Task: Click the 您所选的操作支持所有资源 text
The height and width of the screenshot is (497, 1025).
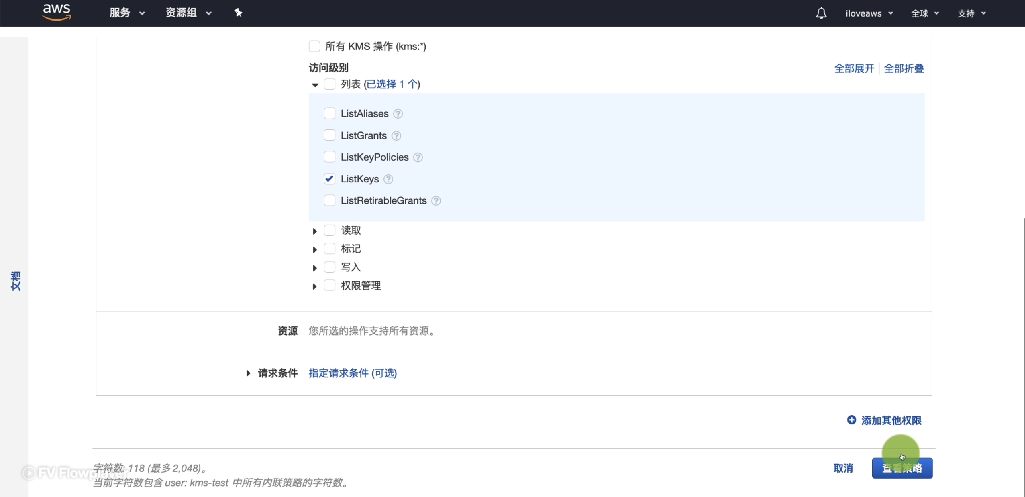Action: (372, 332)
